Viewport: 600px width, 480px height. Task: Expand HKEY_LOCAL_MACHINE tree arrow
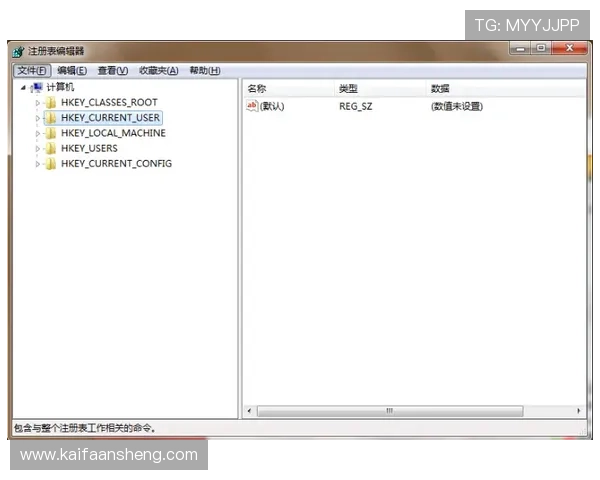coord(38,133)
